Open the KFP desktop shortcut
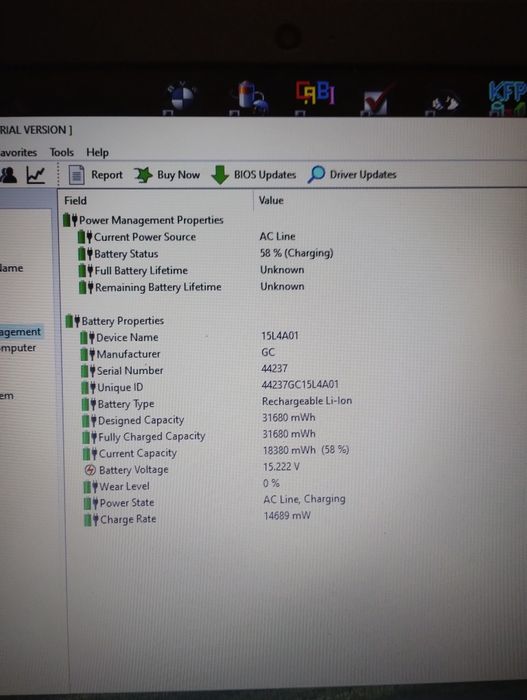Image resolution: width=527 pixels, height=700 pixels. pyautogui.click(x=507, y=97)
